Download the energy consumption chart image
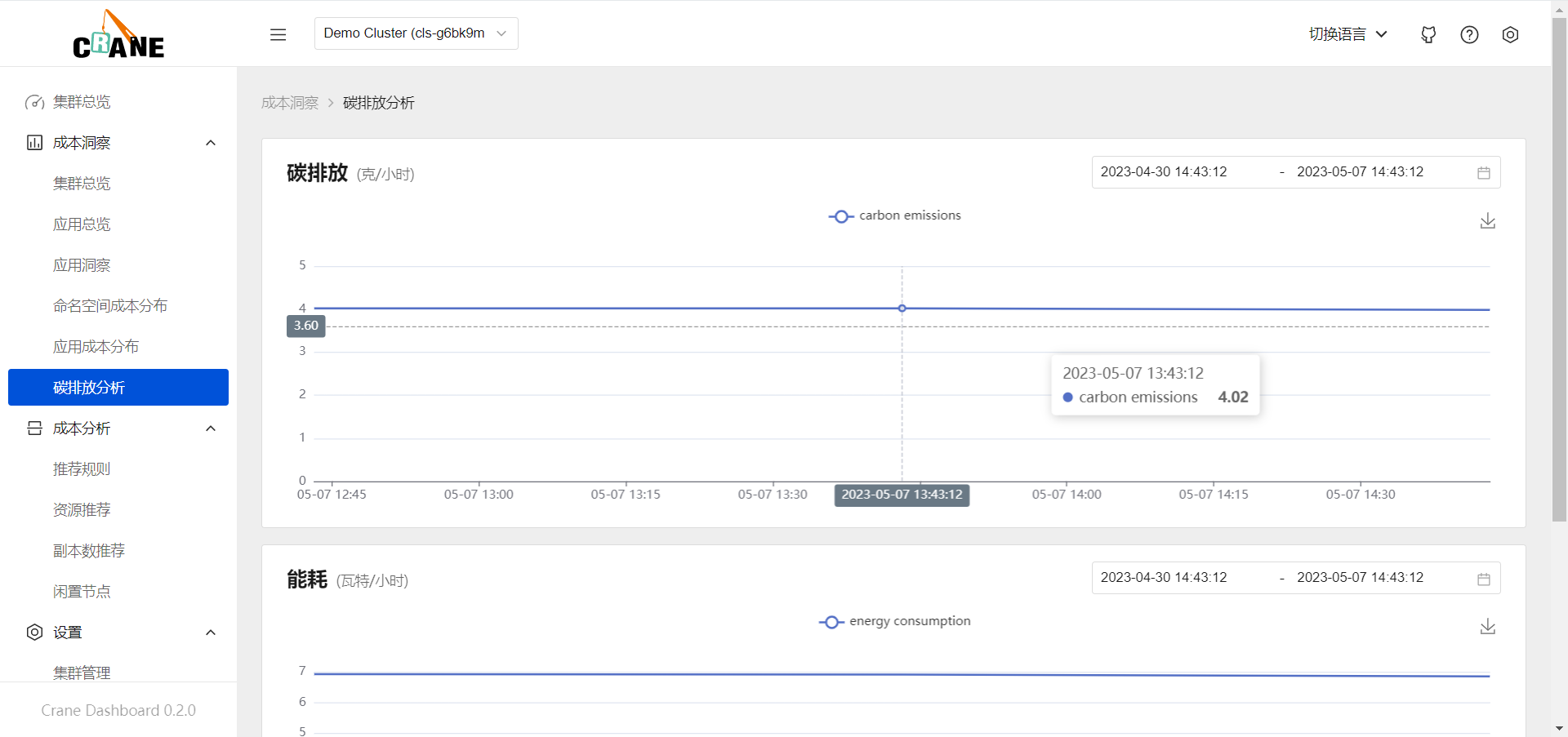 1488,627
